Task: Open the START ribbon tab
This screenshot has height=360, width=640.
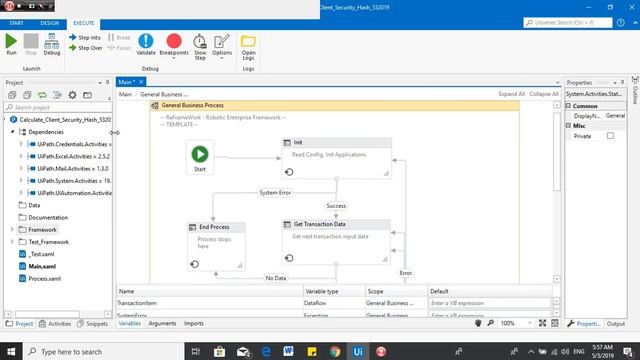Action: (x=16, y=23)
